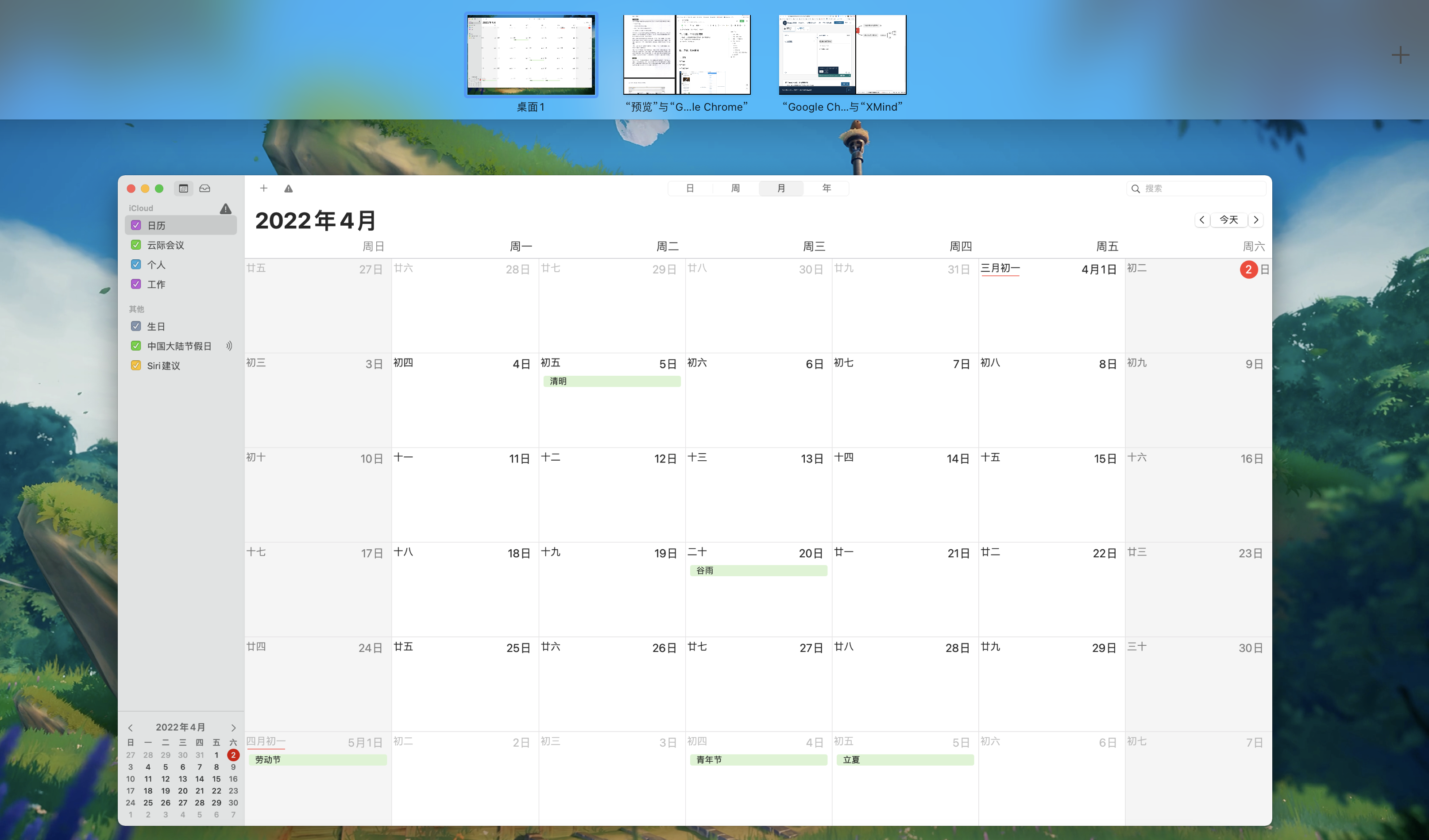Click the iCloud section header
The width and height of the screenshot is (1429, 840).
(141, 208)
